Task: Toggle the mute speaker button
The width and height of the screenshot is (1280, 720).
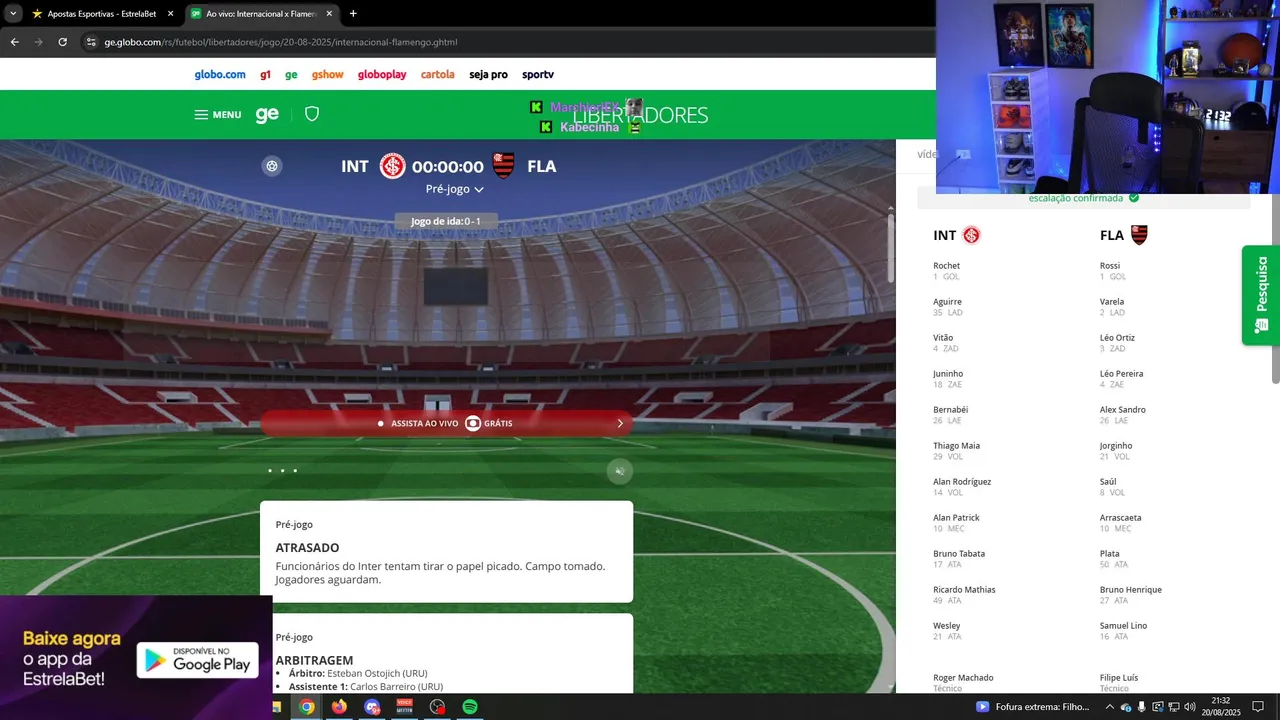Action: [620, 471]
